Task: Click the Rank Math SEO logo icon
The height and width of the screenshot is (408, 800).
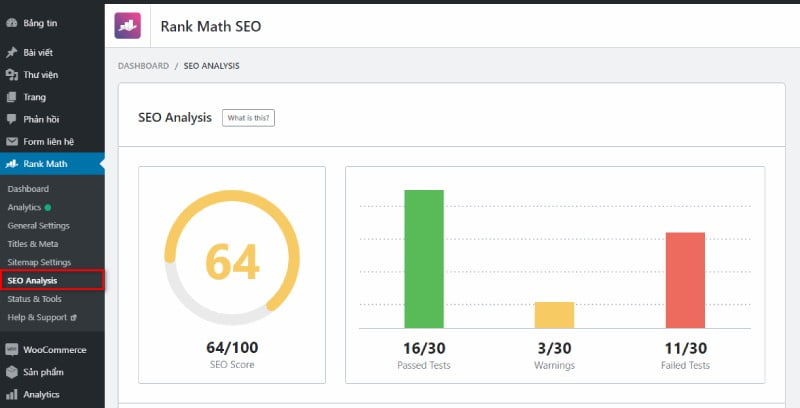Action: pos(128,26)
